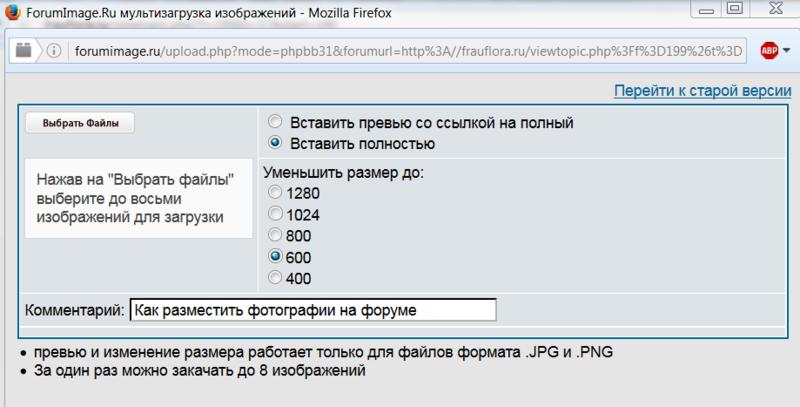Click the forumimage.ru URL address field
The height and width of the screenshot is (407, 800).
[x=400, y=51]
